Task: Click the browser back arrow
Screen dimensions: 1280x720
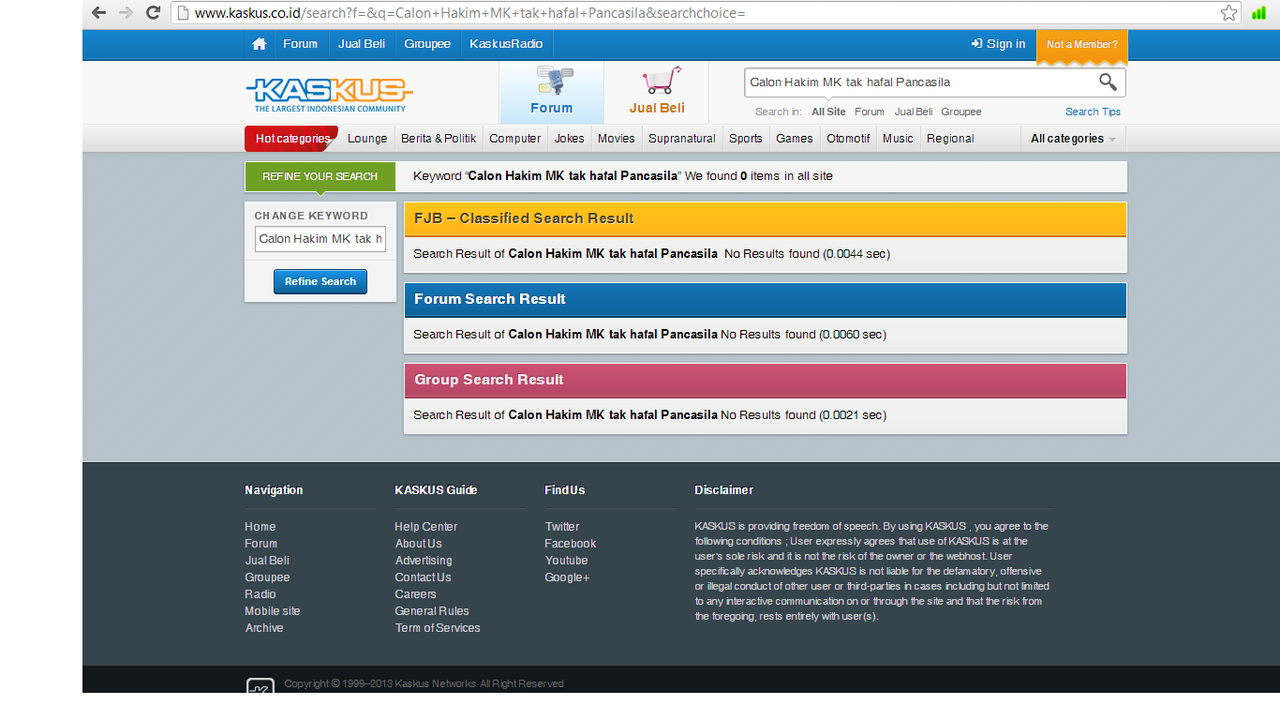Action: tap(98, 13)
